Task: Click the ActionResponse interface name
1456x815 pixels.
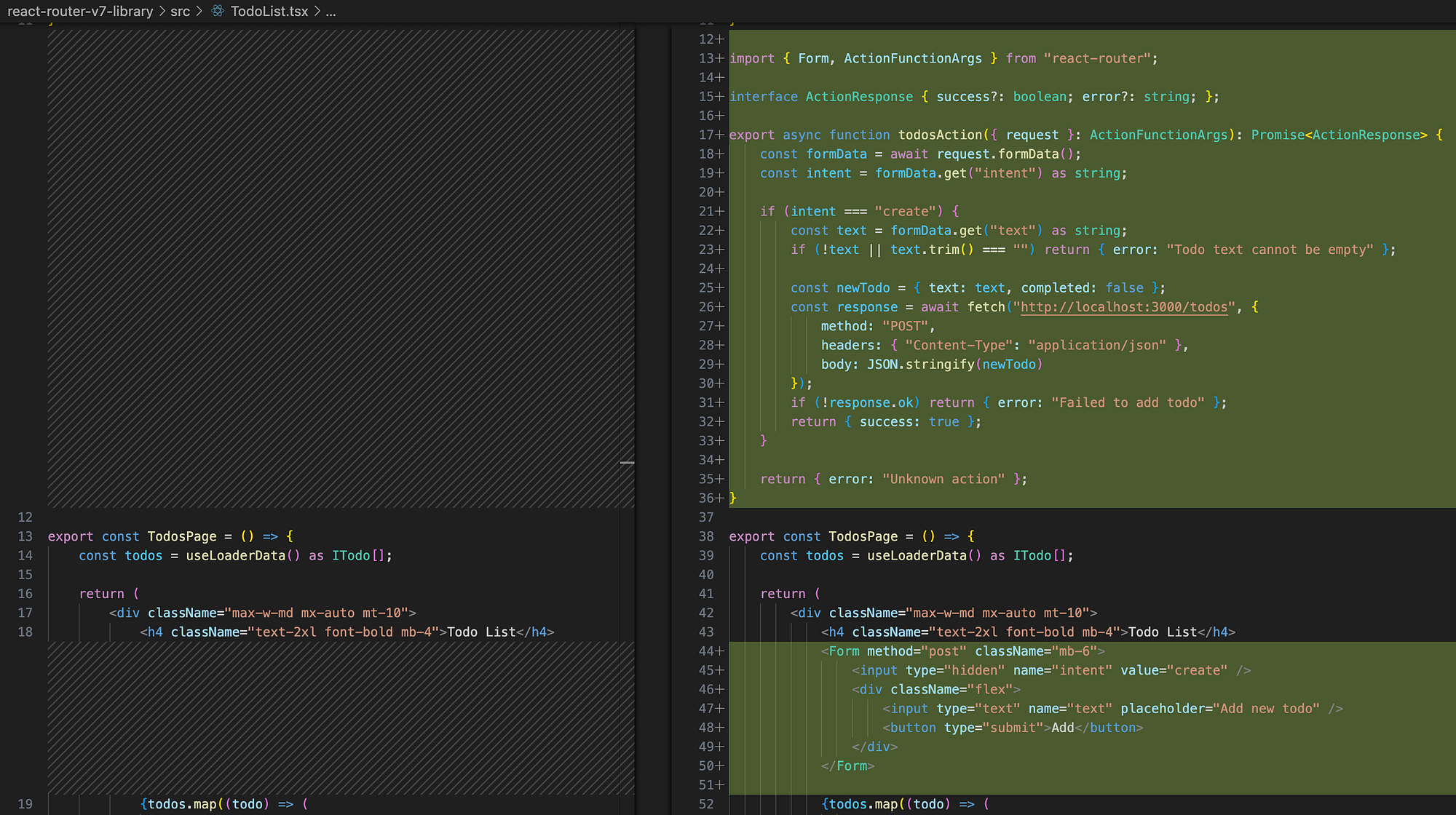Action: [x=858, y=97]
